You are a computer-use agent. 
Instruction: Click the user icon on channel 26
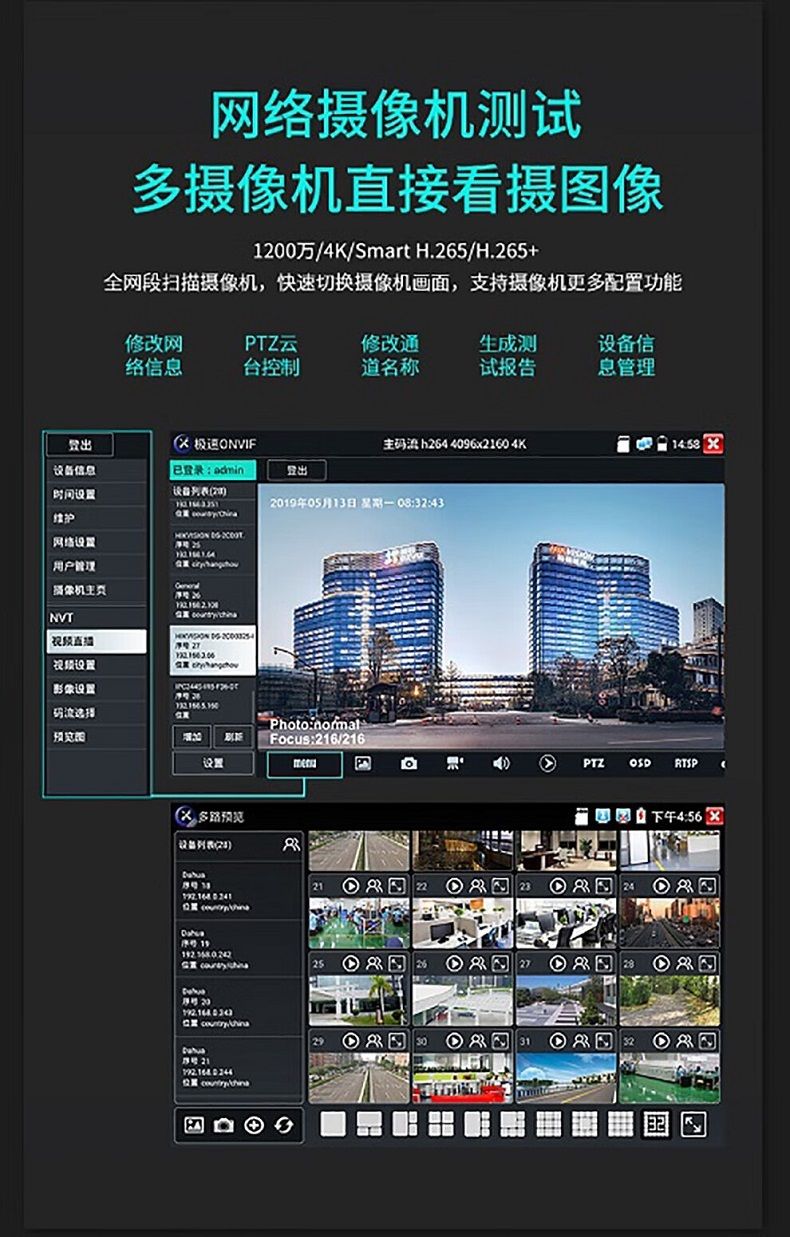click(478, 963)
